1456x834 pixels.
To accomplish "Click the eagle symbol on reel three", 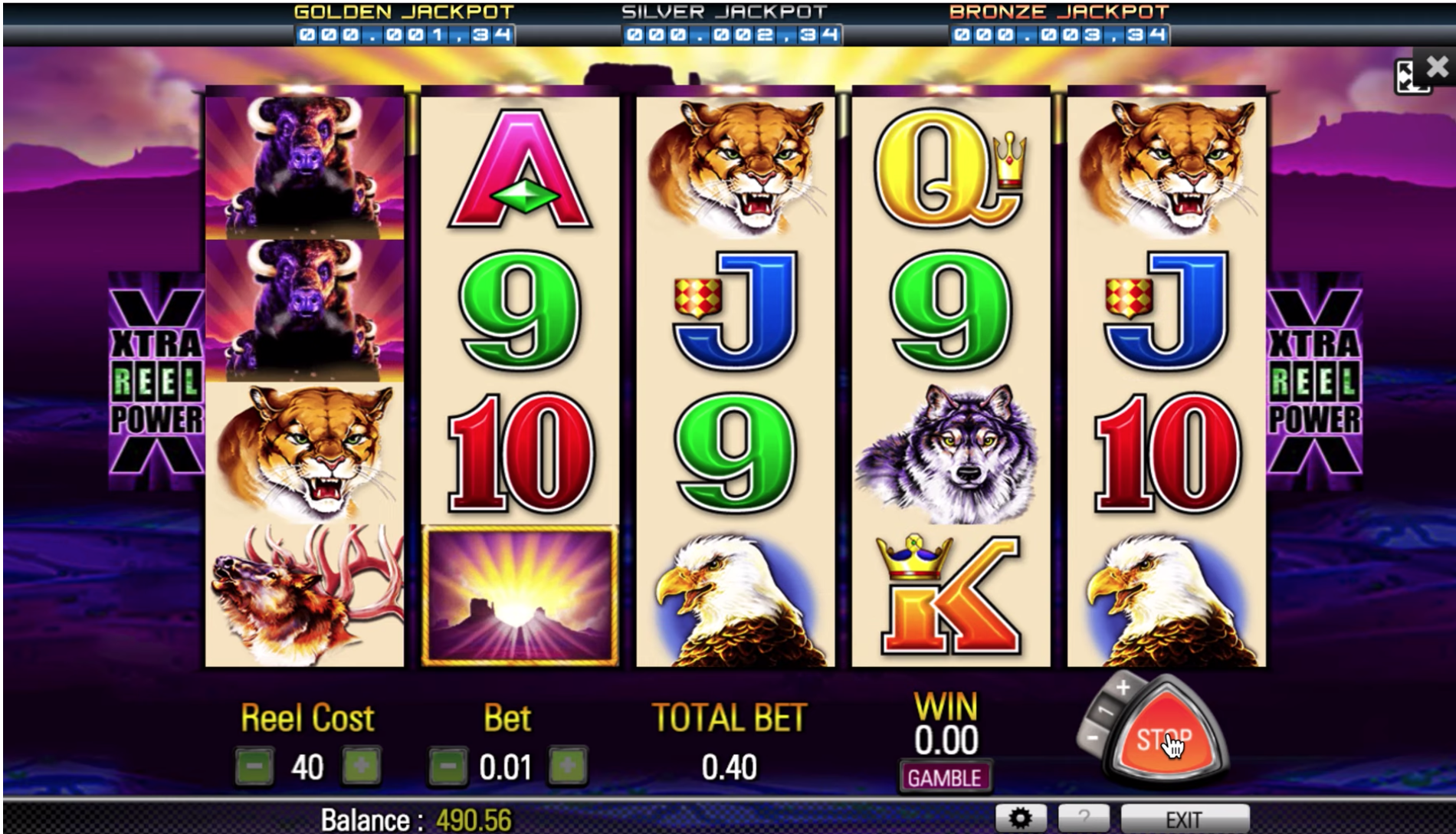I will tap(735, 596).
